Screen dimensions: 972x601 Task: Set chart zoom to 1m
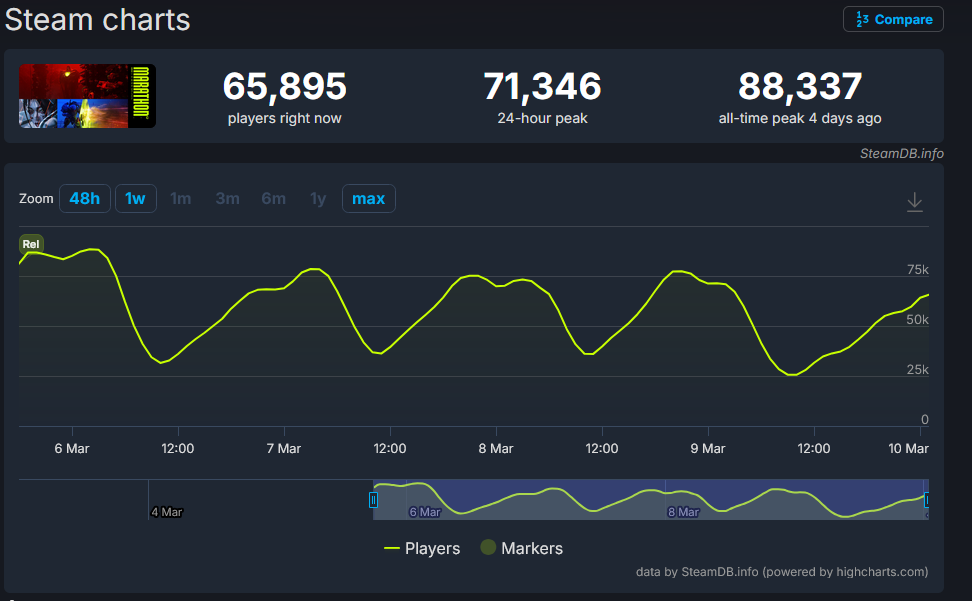181,198
